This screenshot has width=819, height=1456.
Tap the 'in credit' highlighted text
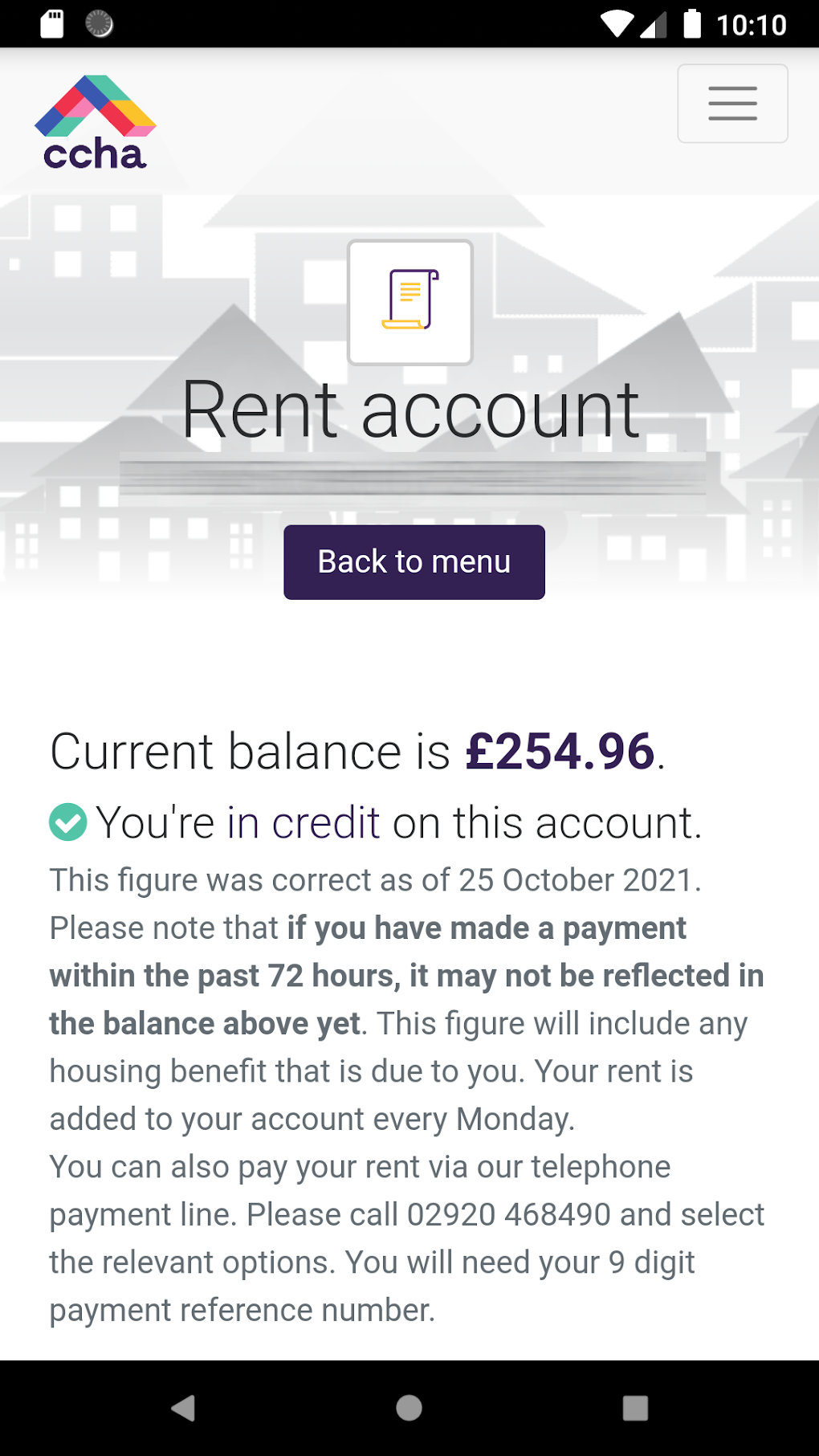(303, 823)
